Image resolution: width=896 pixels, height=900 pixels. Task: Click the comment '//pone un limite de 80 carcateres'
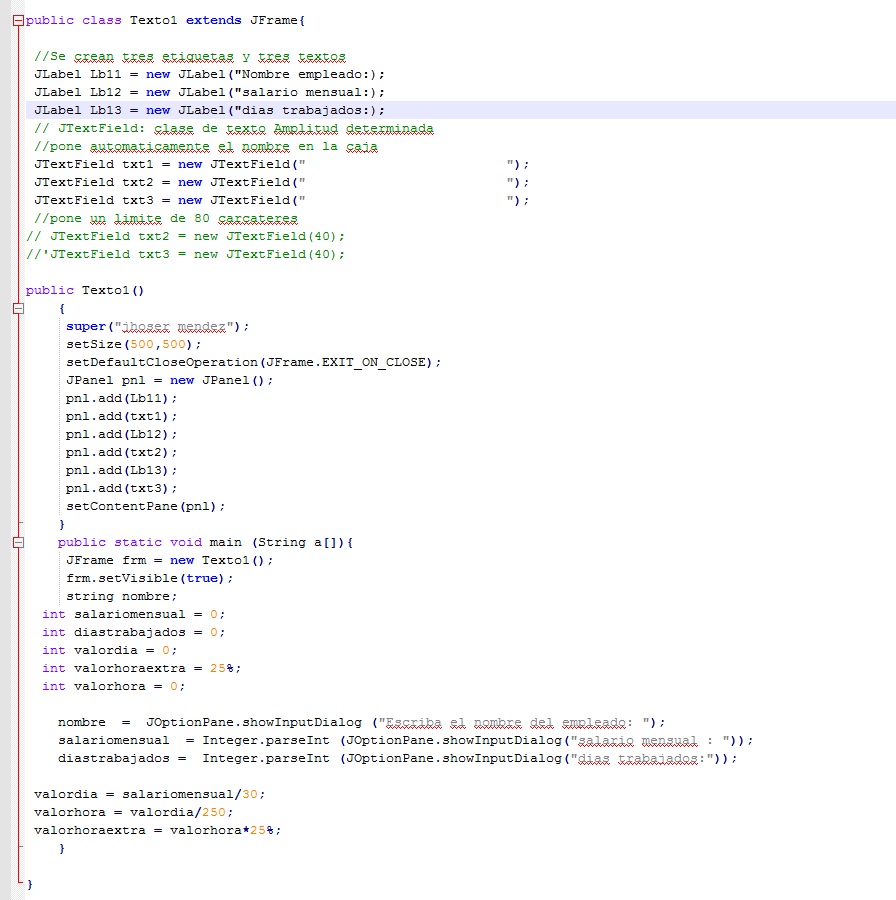tap(166, 219)
